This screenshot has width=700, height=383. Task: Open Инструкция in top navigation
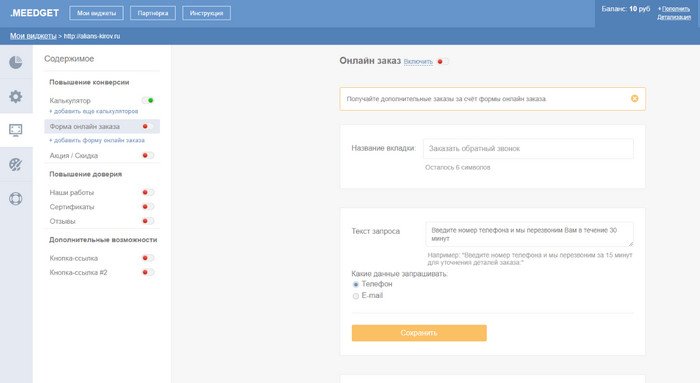[206, 13]
